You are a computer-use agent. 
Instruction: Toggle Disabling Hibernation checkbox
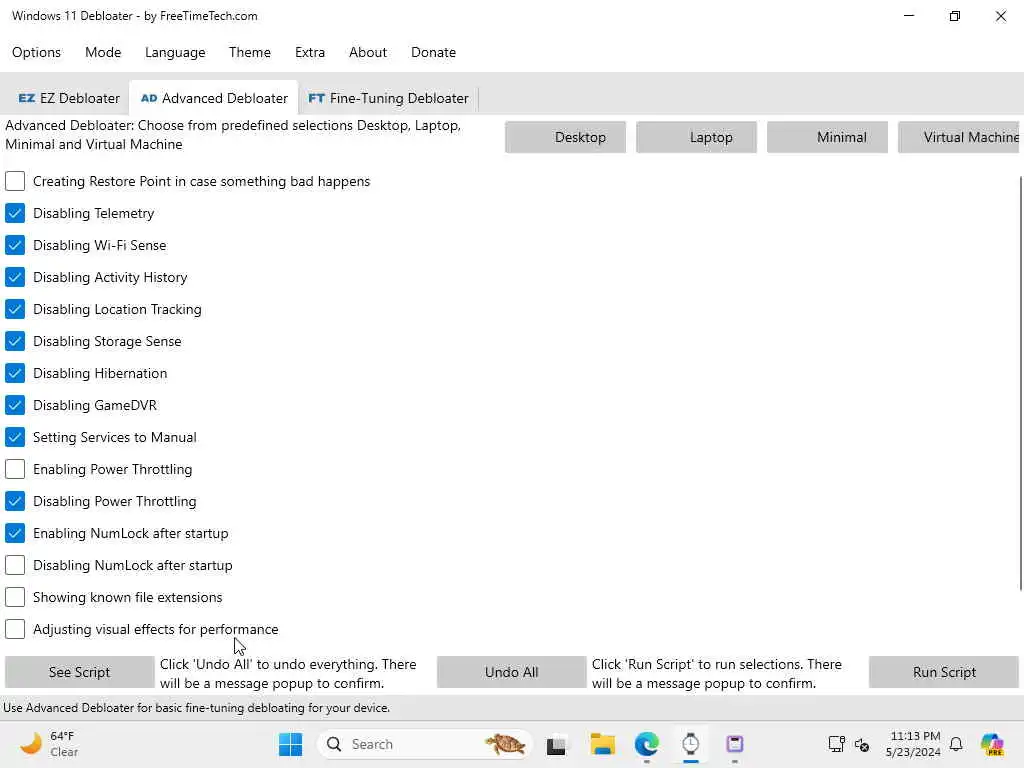click(15, 373)
